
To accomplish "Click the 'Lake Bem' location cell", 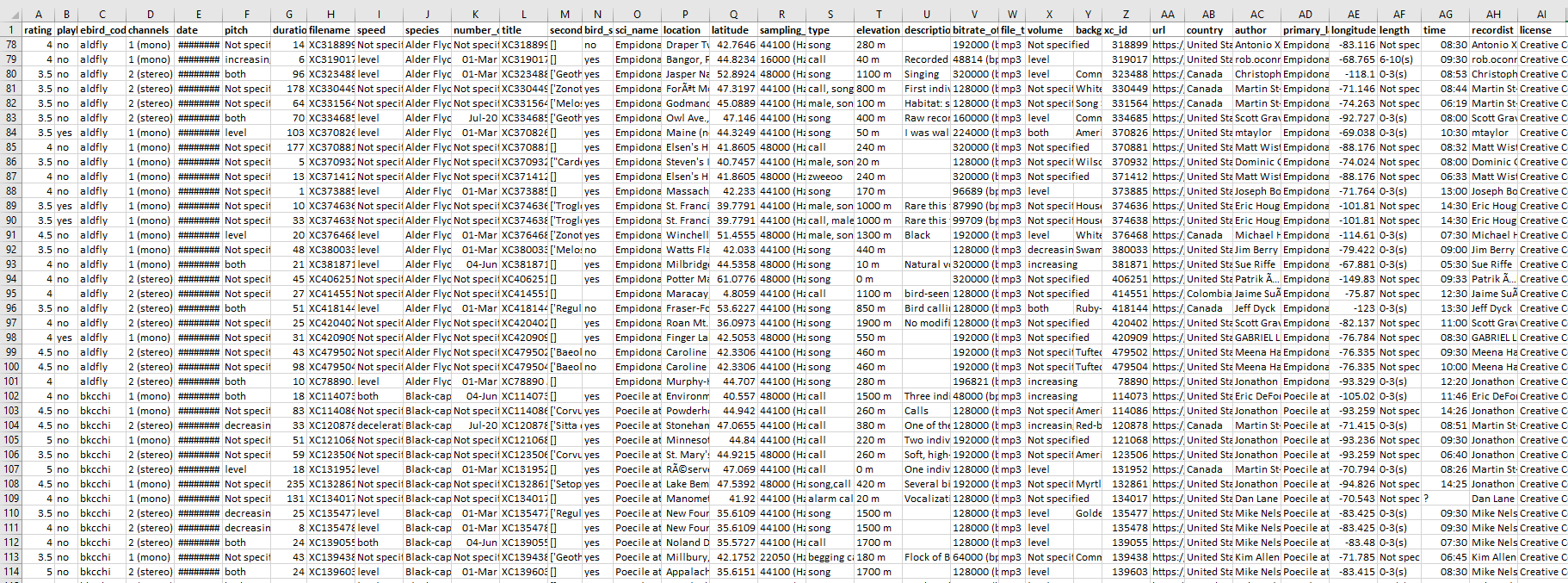I will (685, 484).
